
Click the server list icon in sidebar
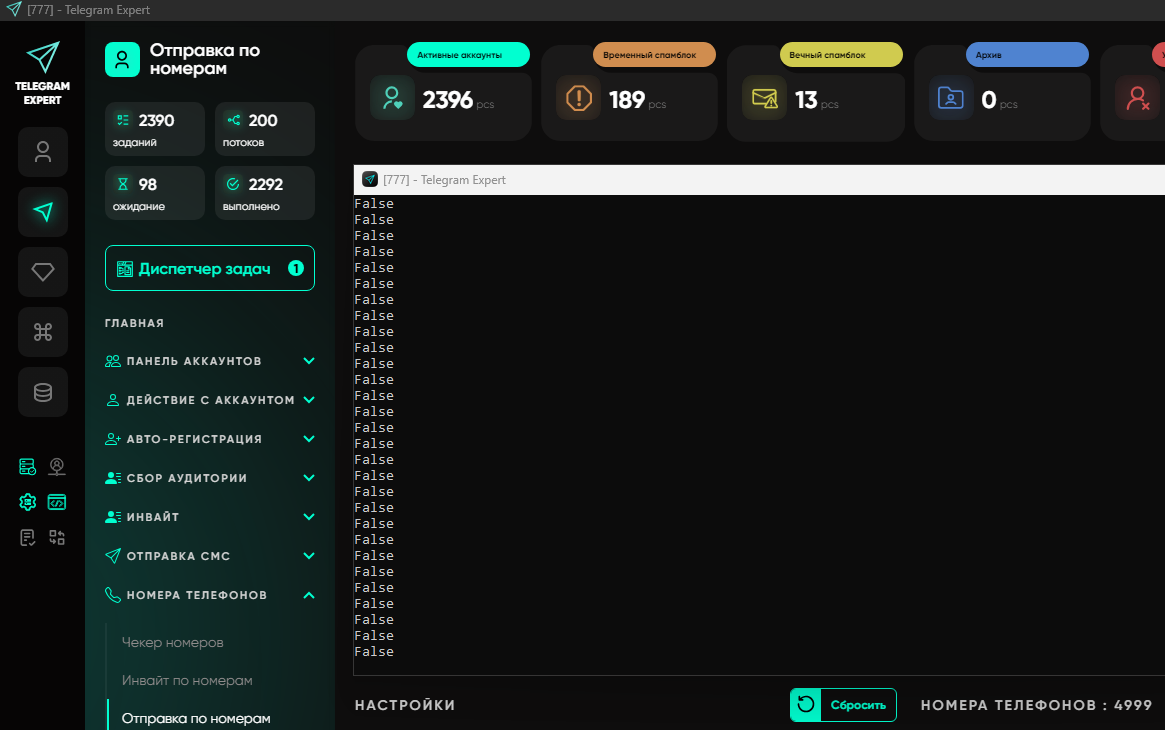28,467
